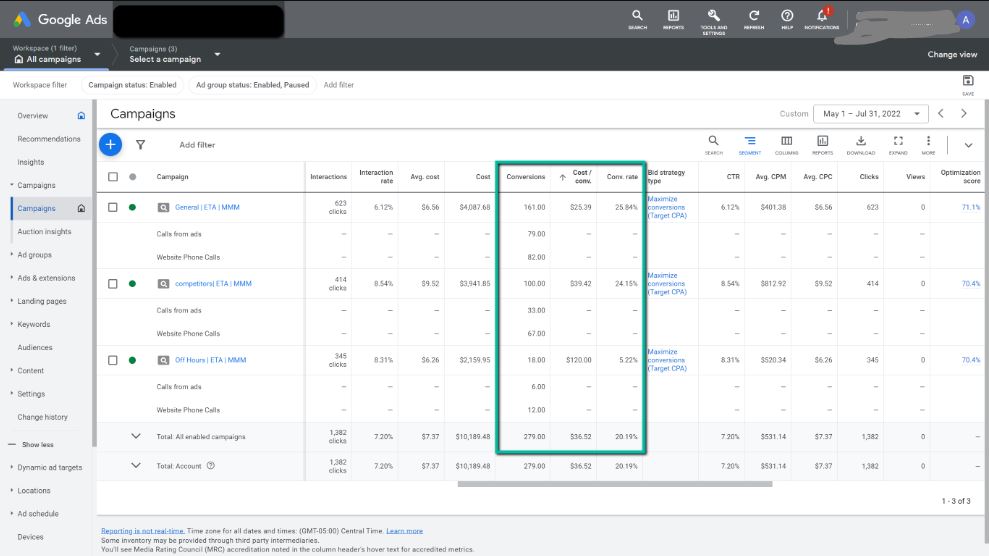Click the blue plus new campaign button

click(110, 144)
